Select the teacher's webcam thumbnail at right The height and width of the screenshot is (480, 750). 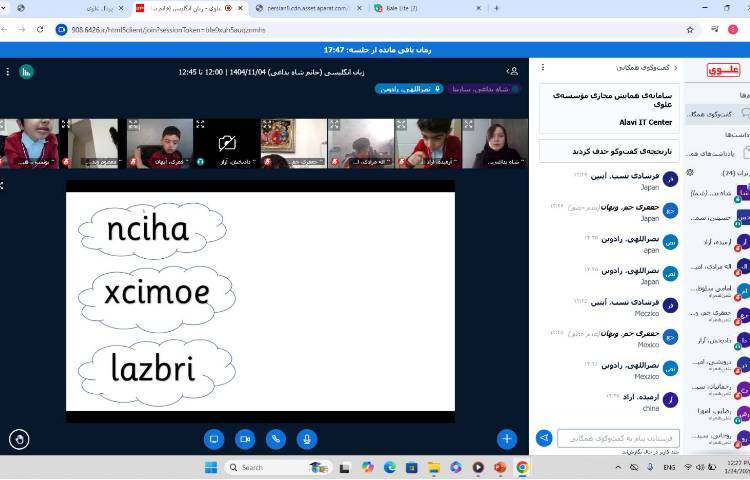pyautogui.click(x=495, y=143)
